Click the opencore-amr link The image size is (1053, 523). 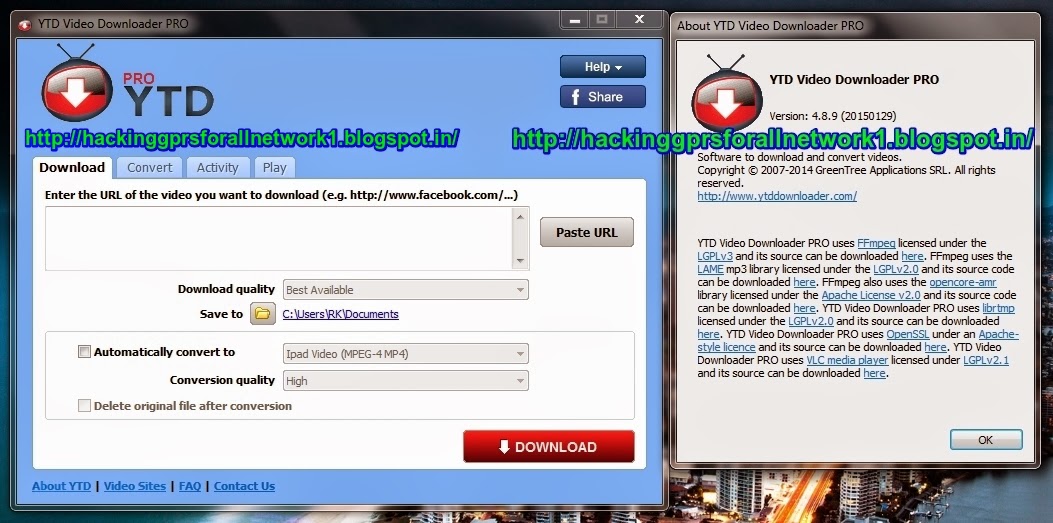(963, 282)
